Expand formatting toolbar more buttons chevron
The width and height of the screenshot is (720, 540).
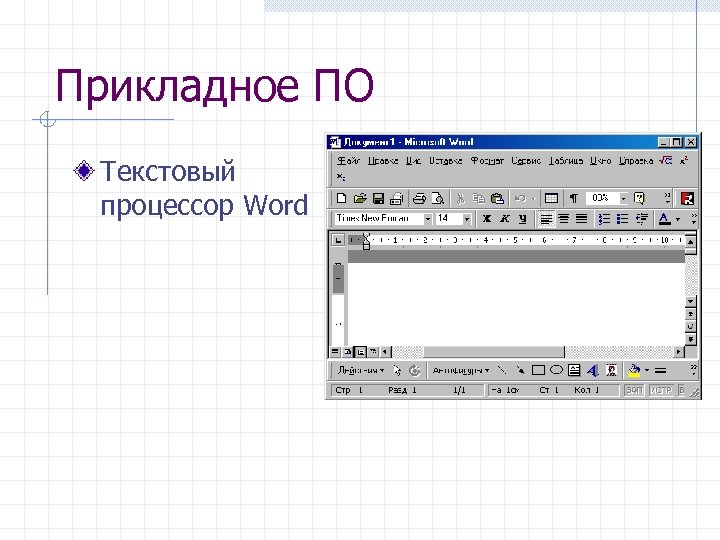click(694, 219)
